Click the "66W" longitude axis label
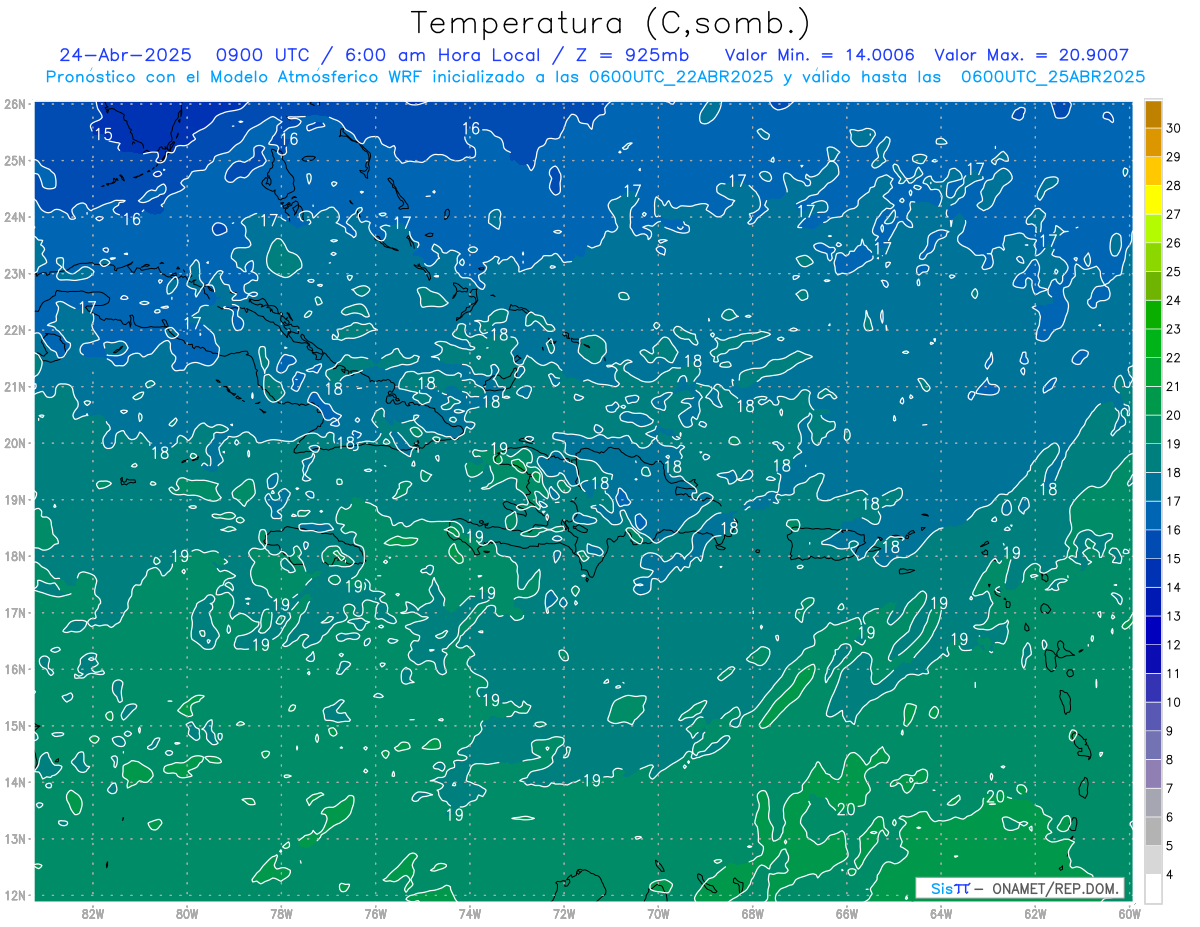 coord(846,912)
